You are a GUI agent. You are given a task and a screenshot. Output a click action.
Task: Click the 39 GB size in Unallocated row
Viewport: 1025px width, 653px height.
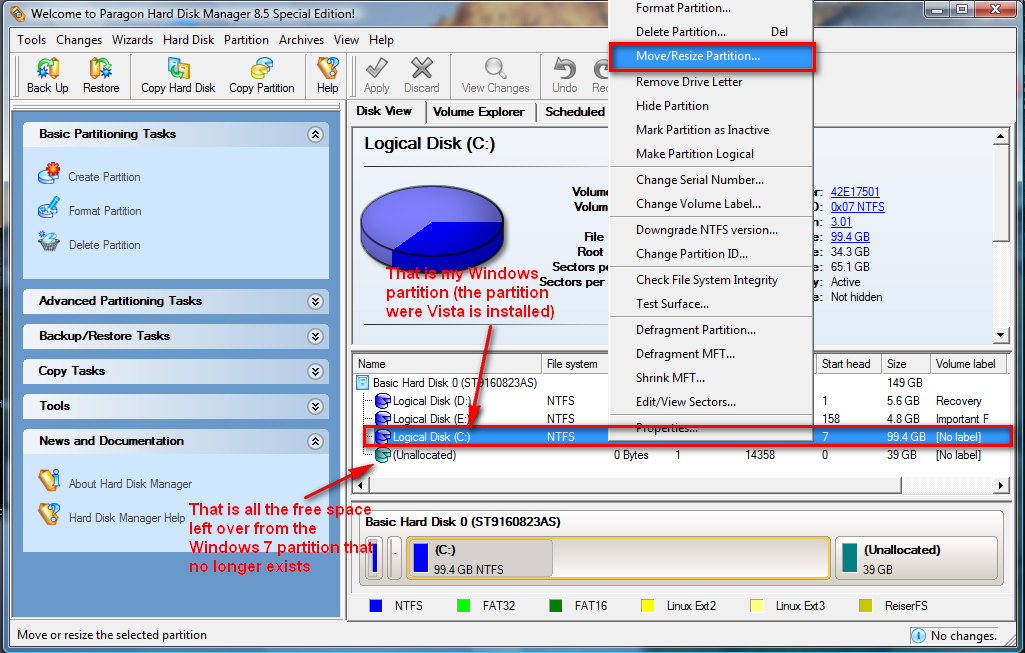pos(901,455)
